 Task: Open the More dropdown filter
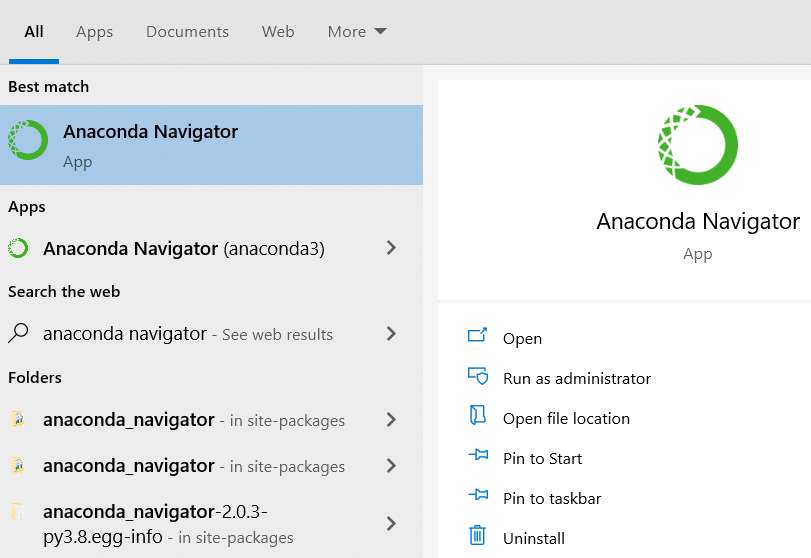[357, 32]
